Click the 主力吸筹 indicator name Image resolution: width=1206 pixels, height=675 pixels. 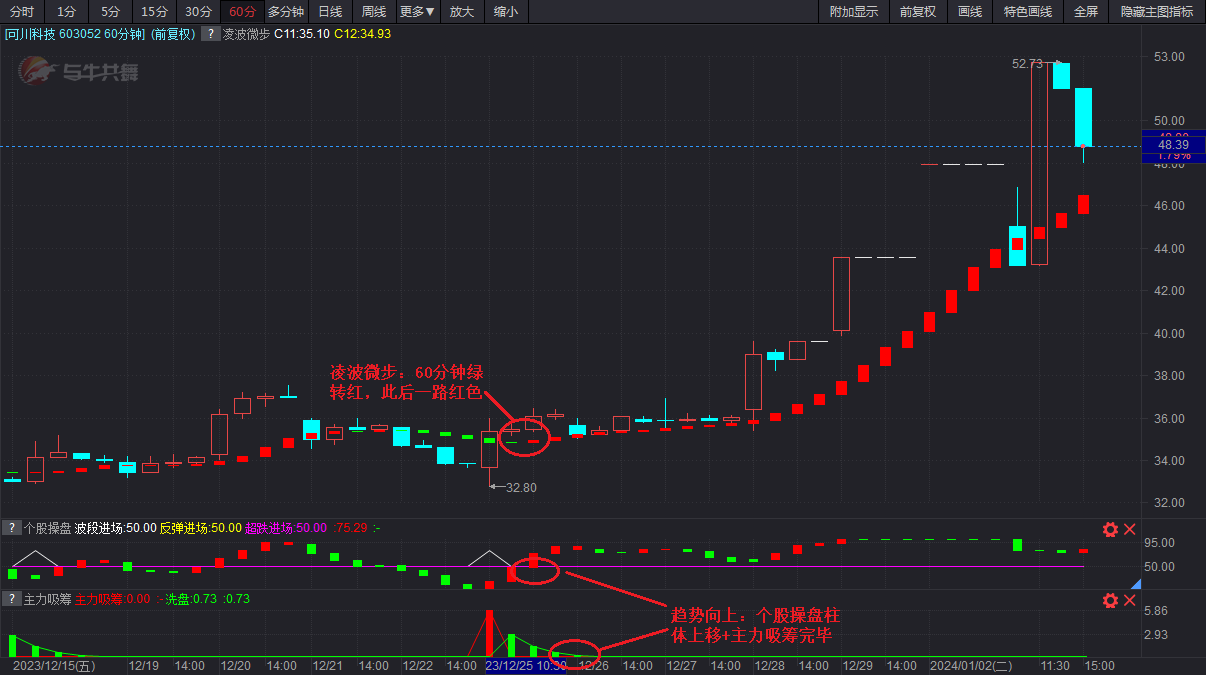point(46,599)
